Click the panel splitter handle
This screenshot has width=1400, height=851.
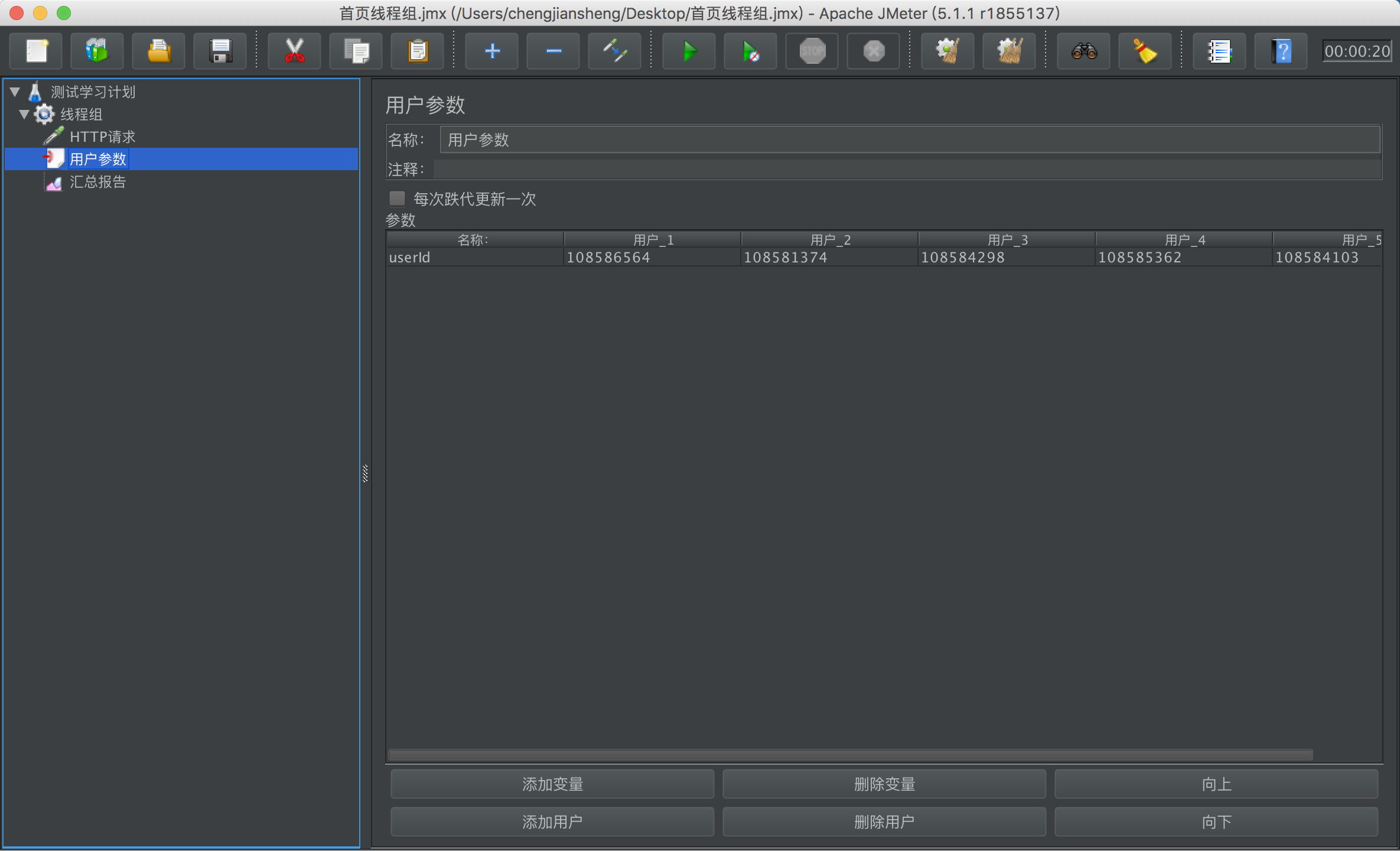365,473
